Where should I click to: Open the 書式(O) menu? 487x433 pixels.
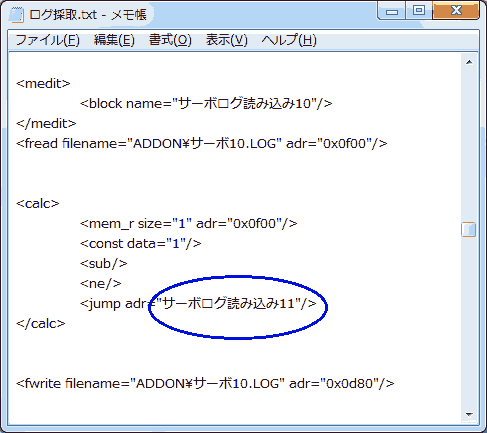[170, 40]
